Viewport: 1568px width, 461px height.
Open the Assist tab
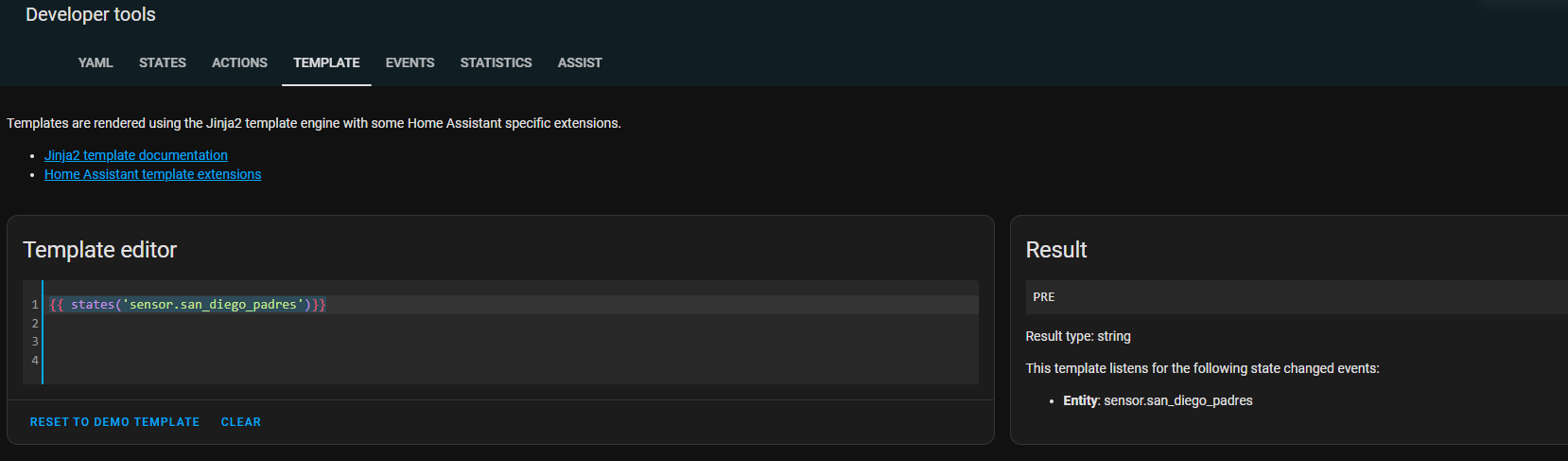580,62
